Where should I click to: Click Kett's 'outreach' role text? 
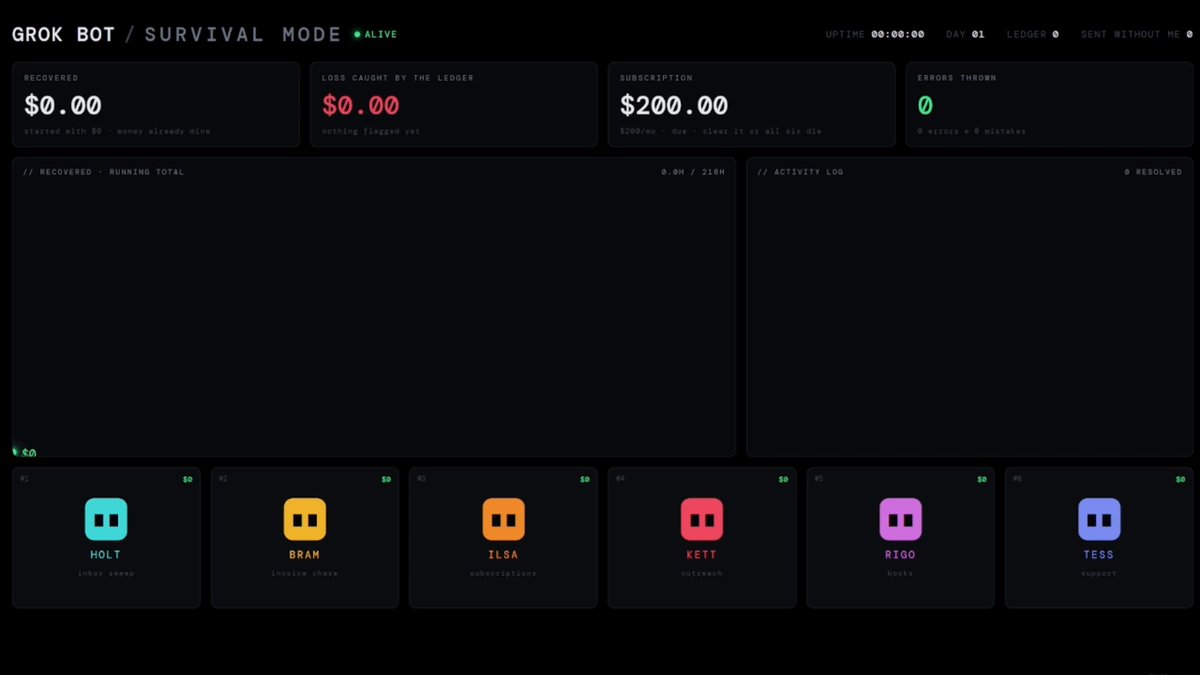coord(702,573)
